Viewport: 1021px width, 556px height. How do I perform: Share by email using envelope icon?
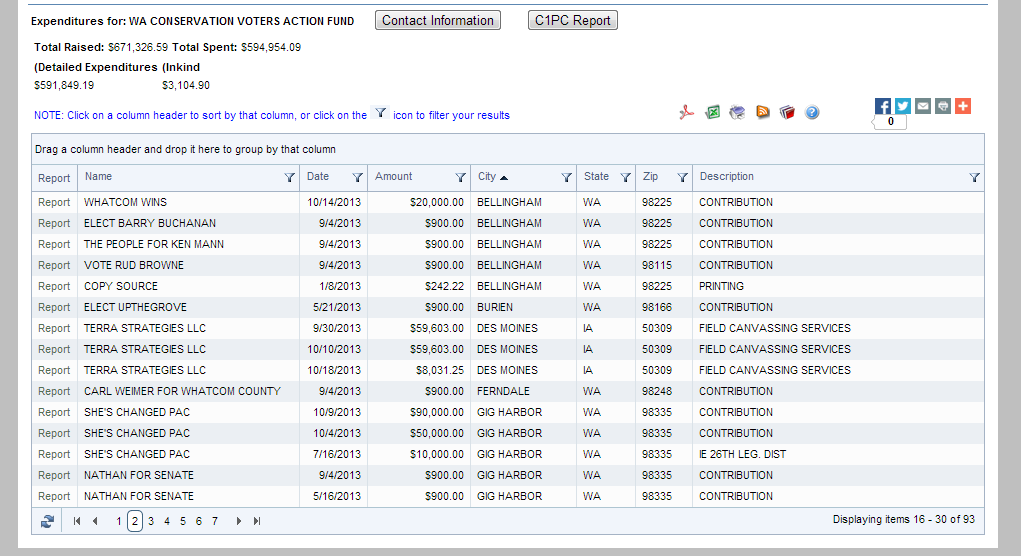click(923, 106)
